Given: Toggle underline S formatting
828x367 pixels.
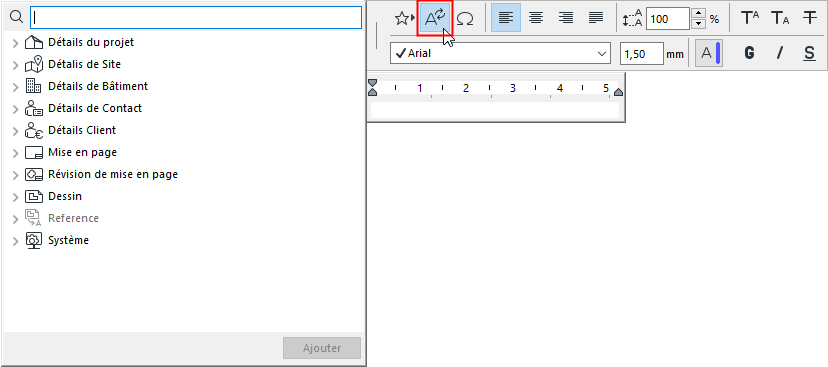Looking at the screenshot, I should click(809, 53).
